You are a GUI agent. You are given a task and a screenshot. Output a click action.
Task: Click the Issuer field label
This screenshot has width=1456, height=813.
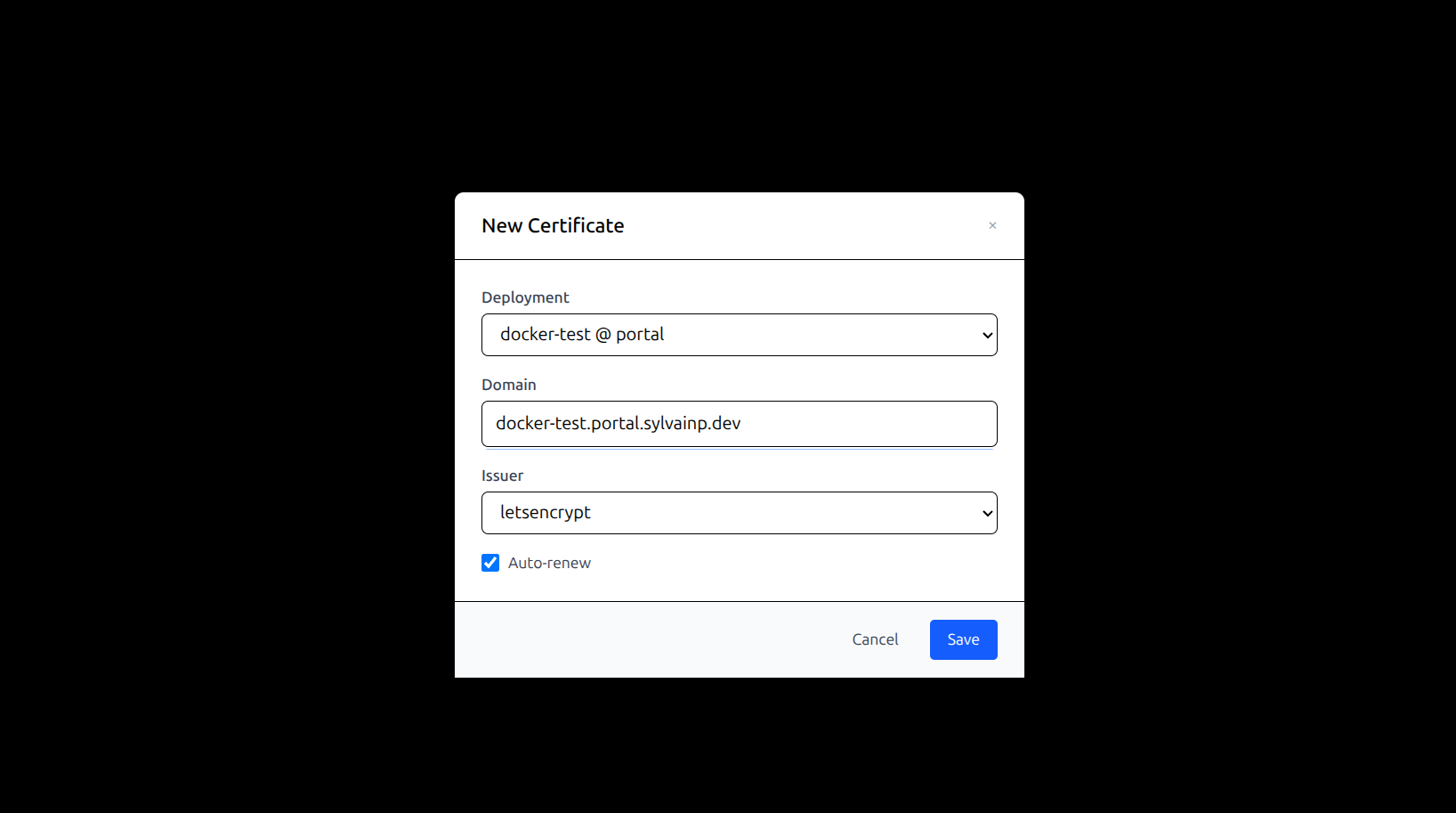click(x=502, y=476)
